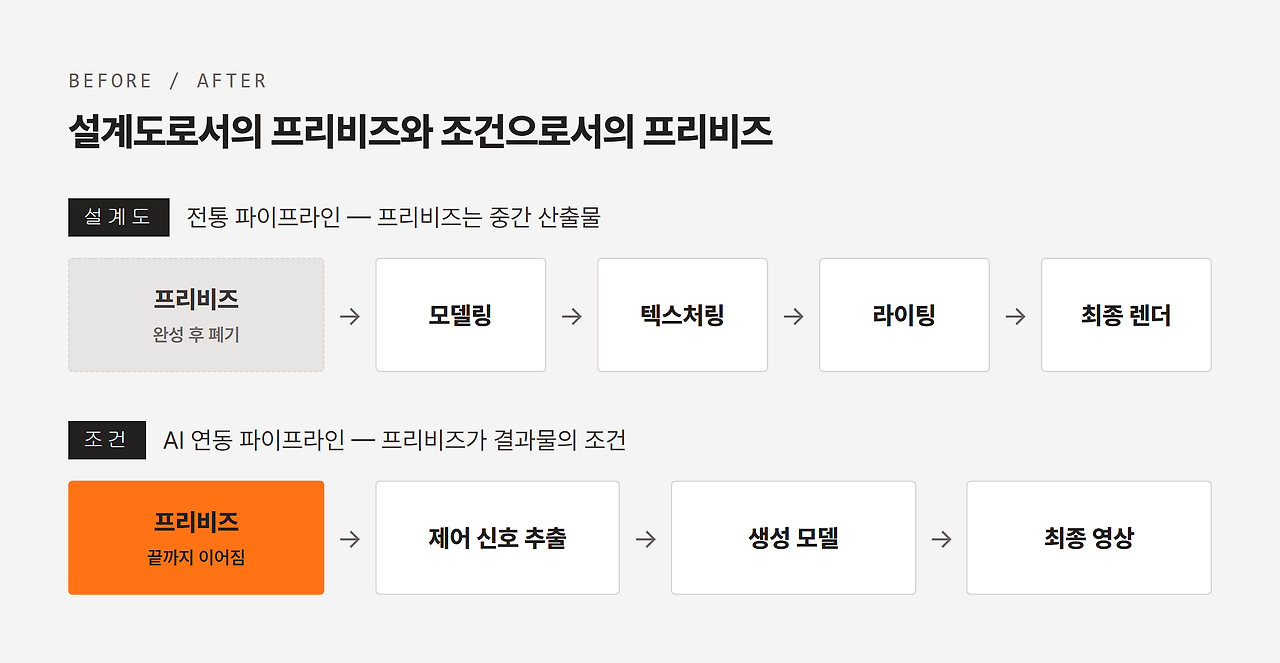Click the title 설계도로서의 프리비즈와 조건으로서의 프리비즈

coord(421,133)
